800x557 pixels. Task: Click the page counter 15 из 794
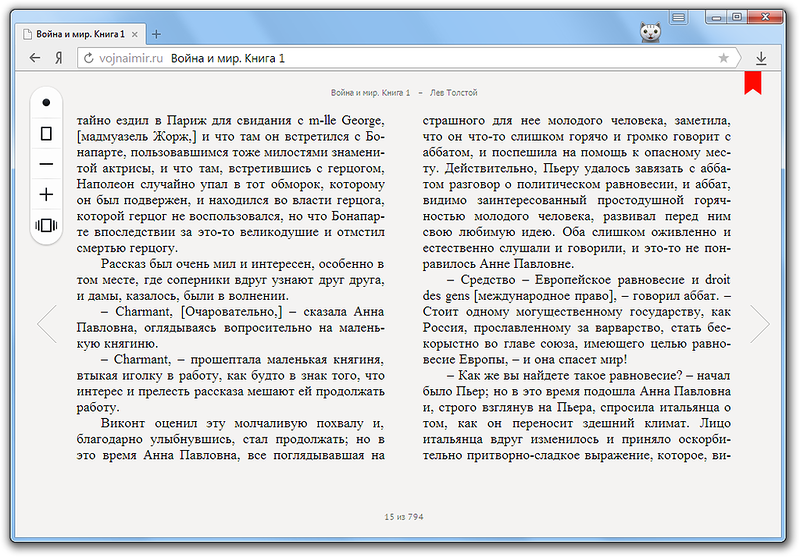[404, 517]
